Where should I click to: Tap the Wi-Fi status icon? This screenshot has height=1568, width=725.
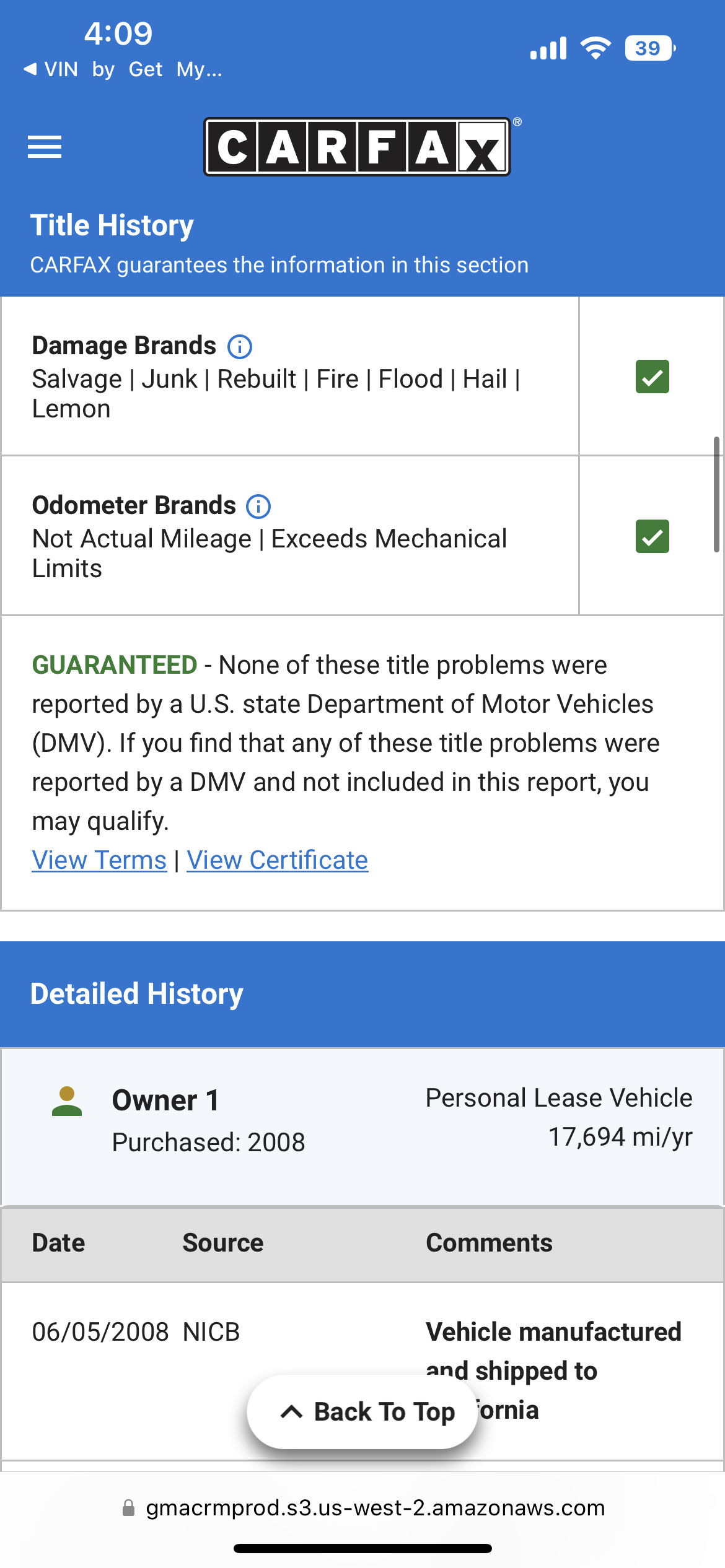coord(595,48)
